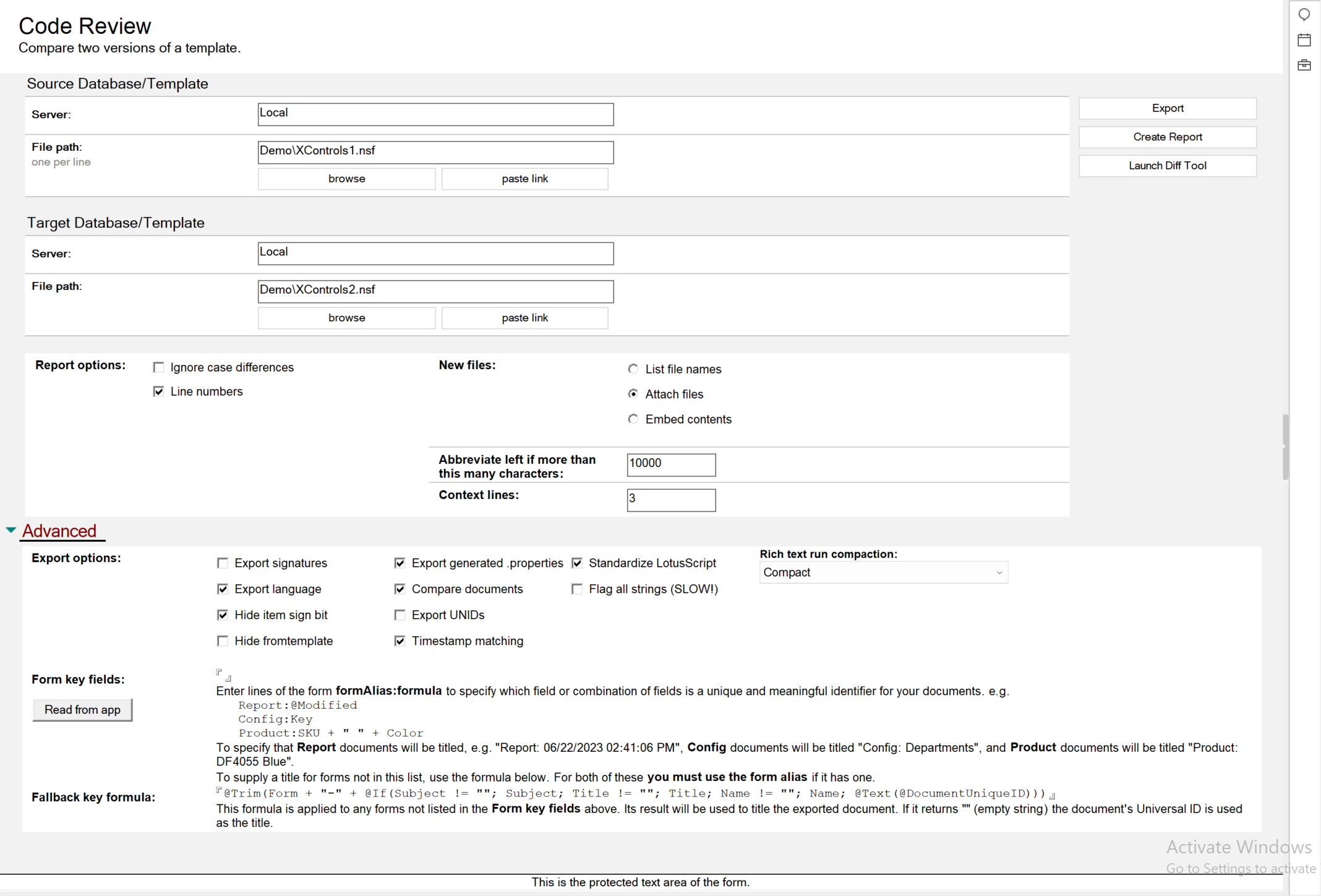Open the briefcase icon in right sidebar

(x=1304, y=64)
